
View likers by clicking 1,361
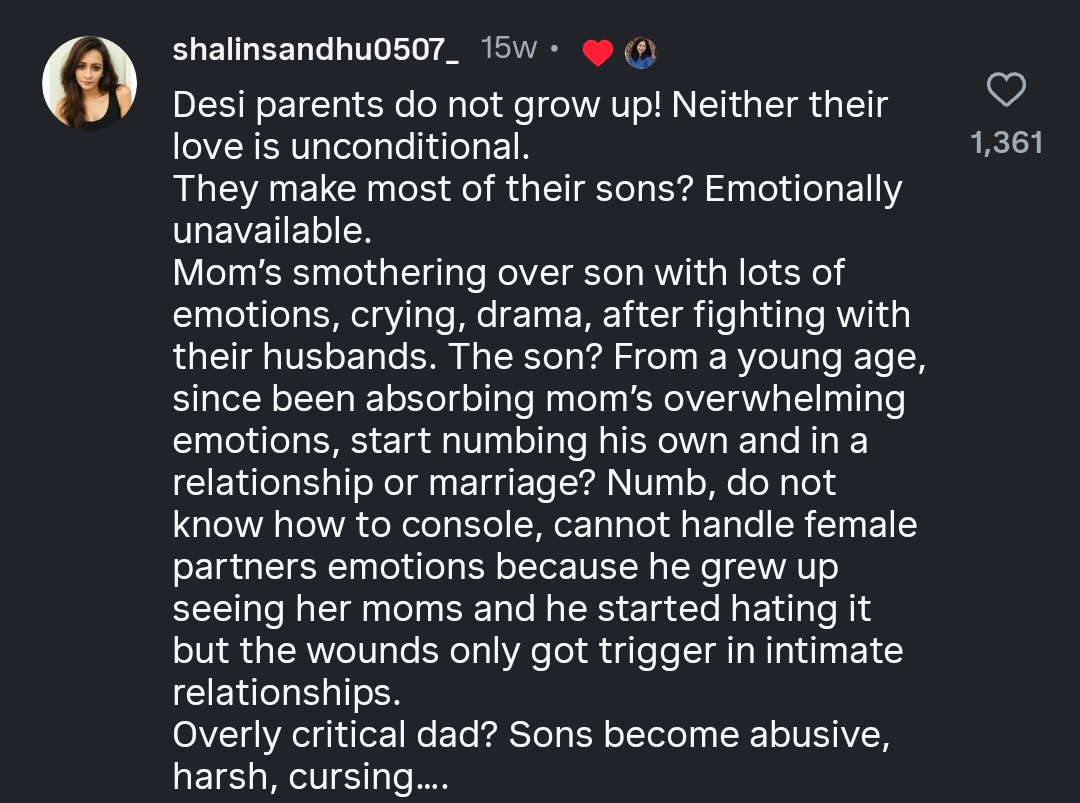click(1008, 143)
